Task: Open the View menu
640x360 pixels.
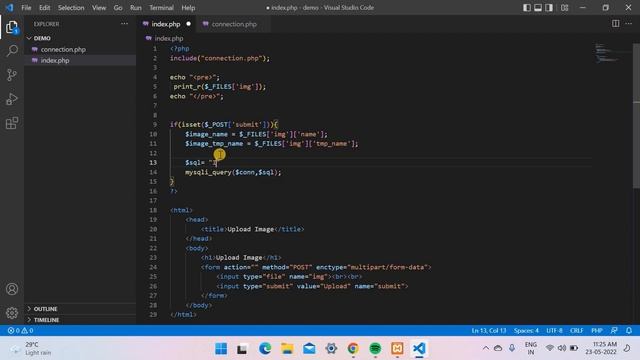Action: (99, 7)
